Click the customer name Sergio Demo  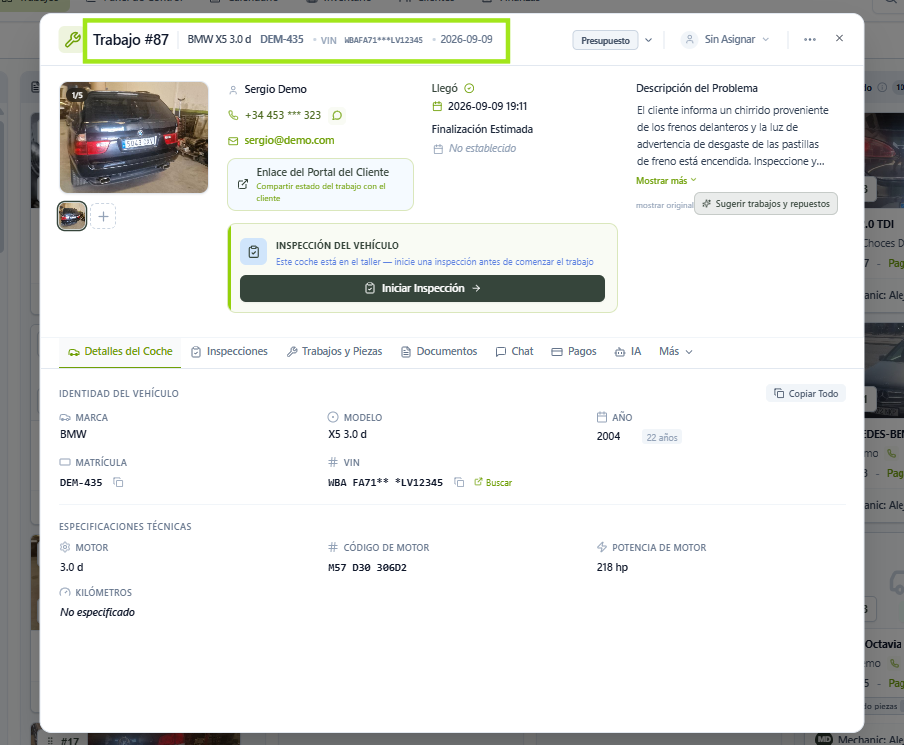[x=276, y=89]
